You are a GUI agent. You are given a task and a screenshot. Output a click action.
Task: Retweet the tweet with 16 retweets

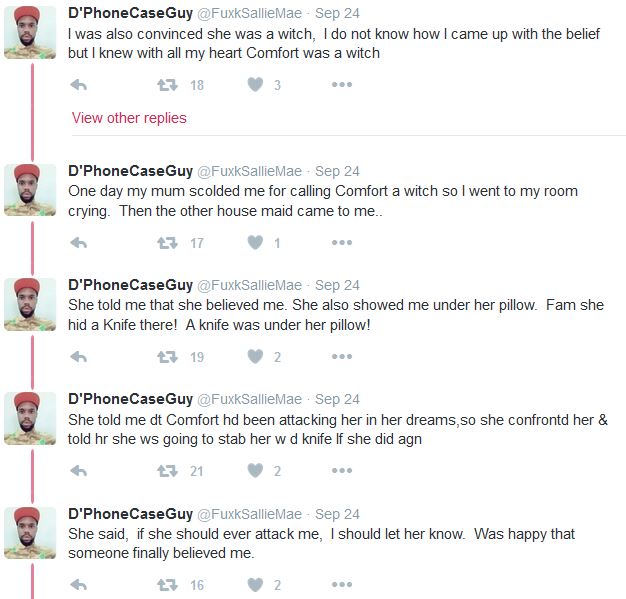tap(168, 585)
